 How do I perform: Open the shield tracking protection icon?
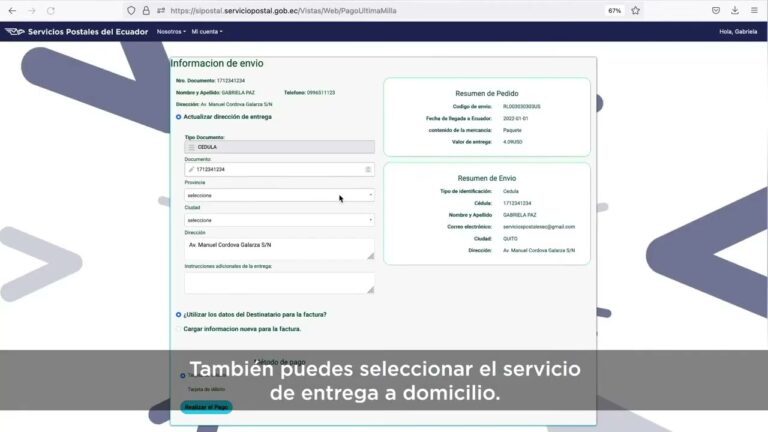pyautogui.click(x=131, y=10)
